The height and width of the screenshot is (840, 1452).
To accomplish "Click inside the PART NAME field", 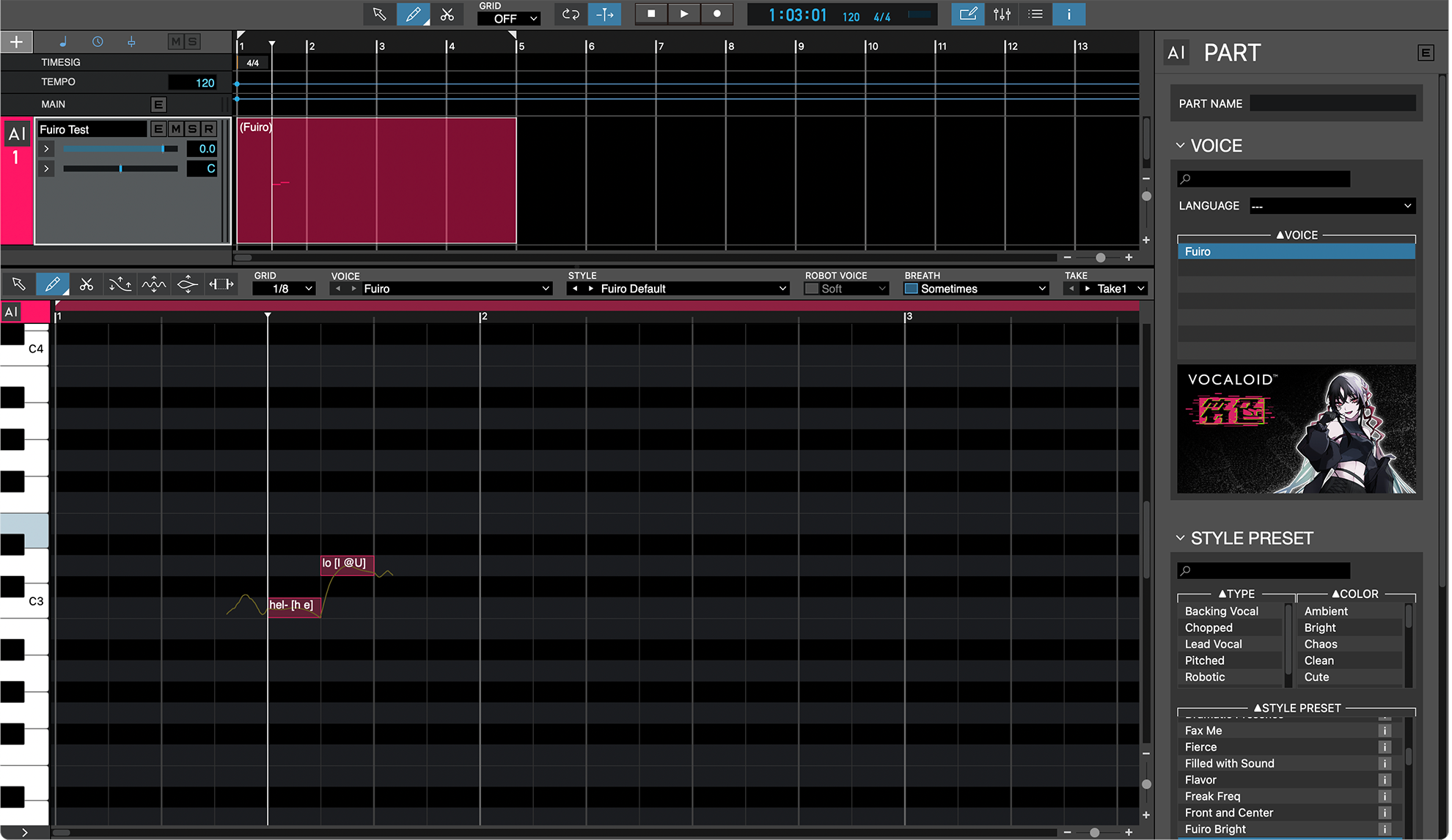I will pos(1332,103).
